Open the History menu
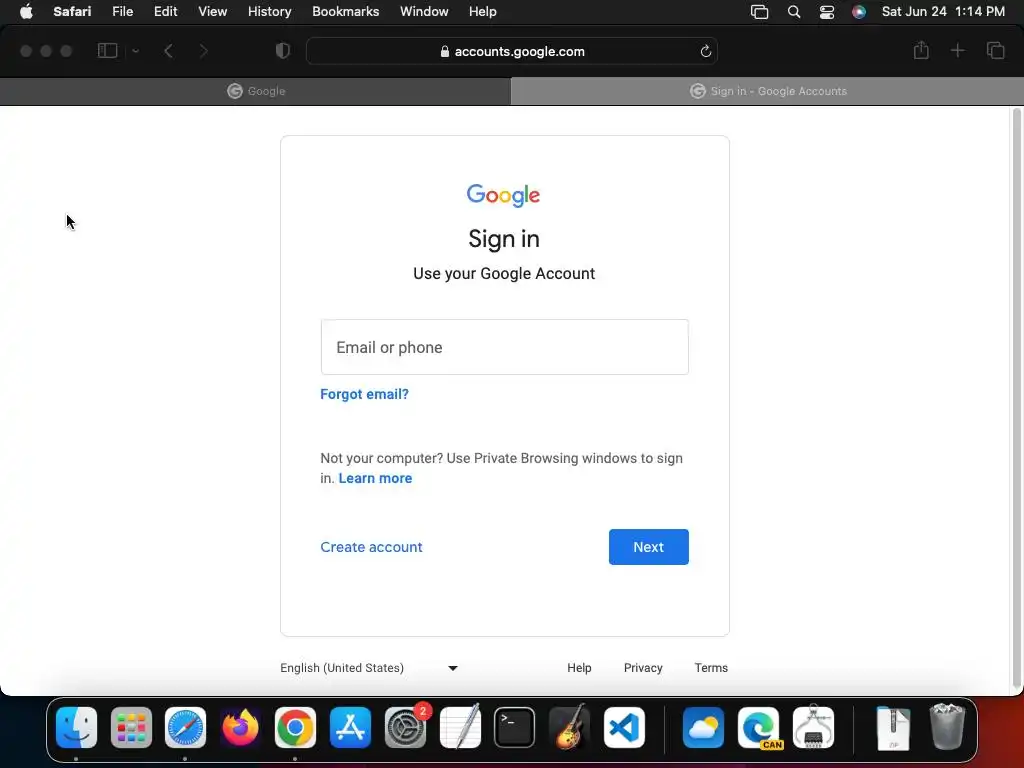 [x=269, y=12]
